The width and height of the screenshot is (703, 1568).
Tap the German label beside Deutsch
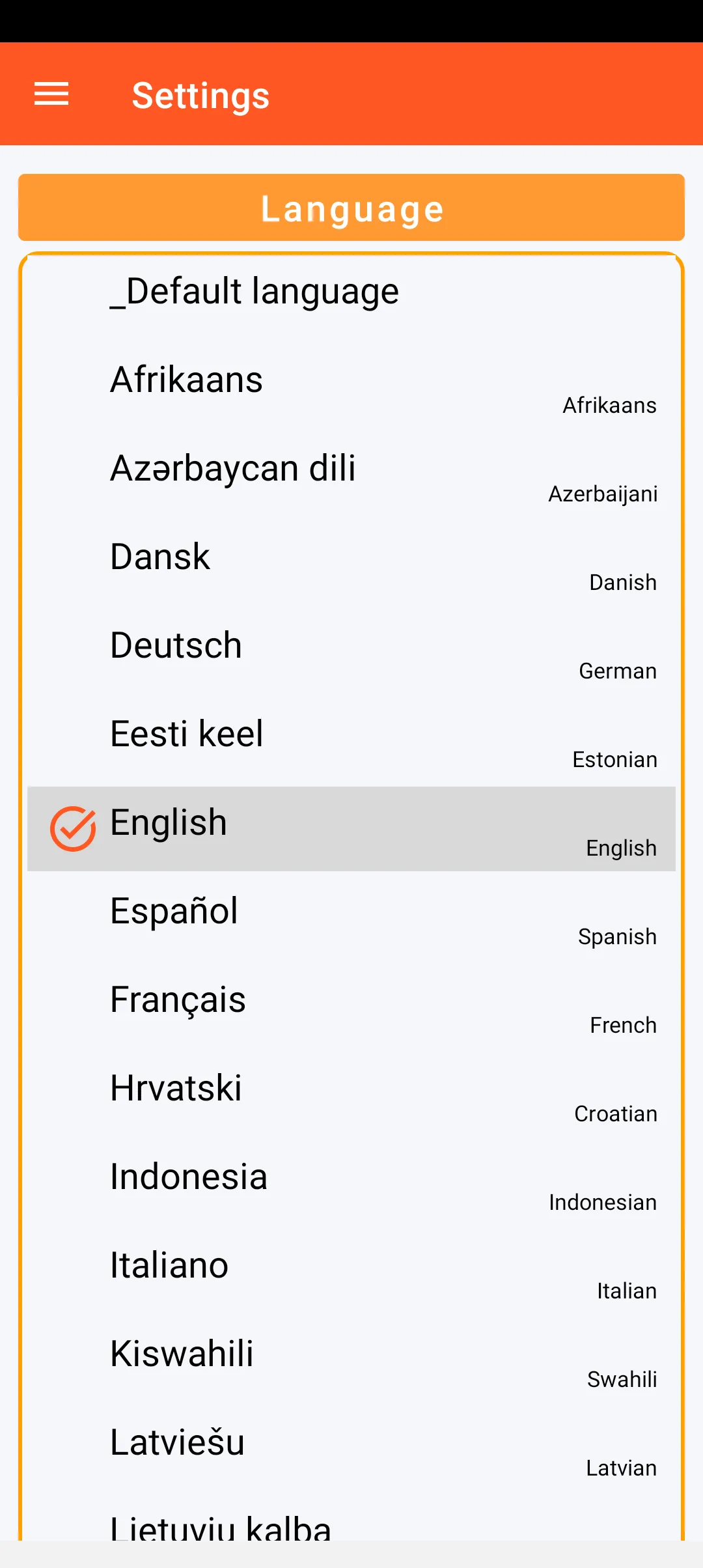click(617, 671)
